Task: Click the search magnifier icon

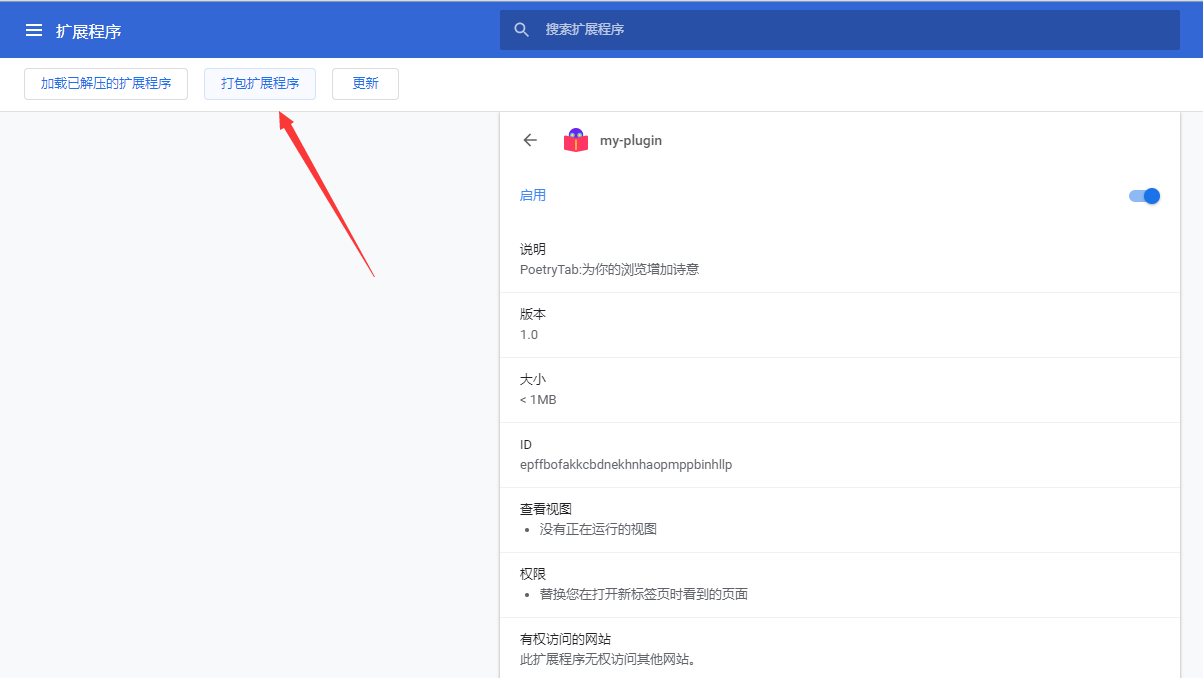Action: click(522, 30)
